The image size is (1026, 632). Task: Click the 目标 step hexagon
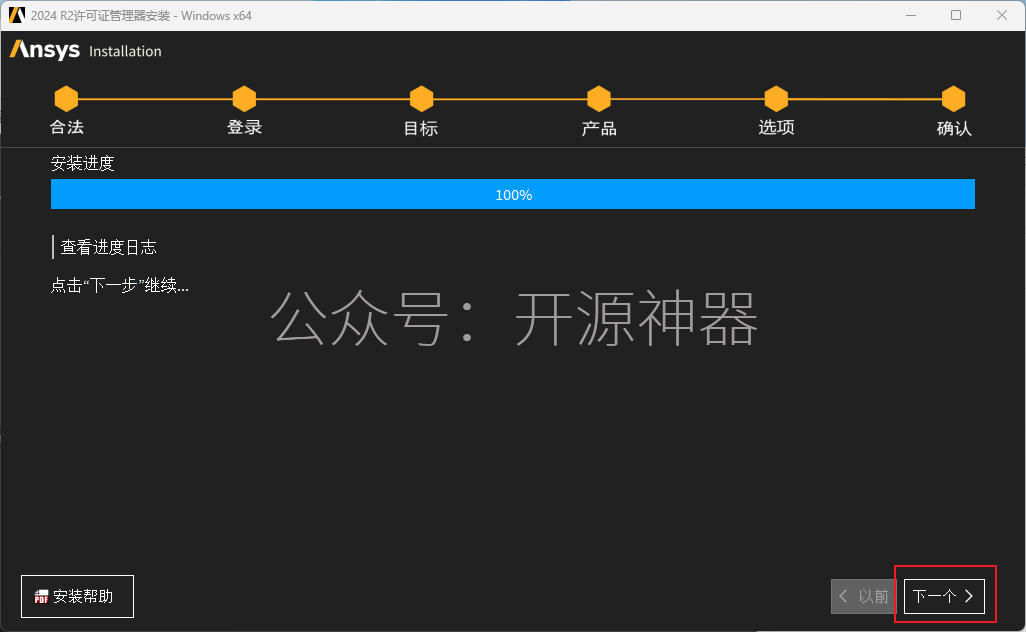[421, 99]
